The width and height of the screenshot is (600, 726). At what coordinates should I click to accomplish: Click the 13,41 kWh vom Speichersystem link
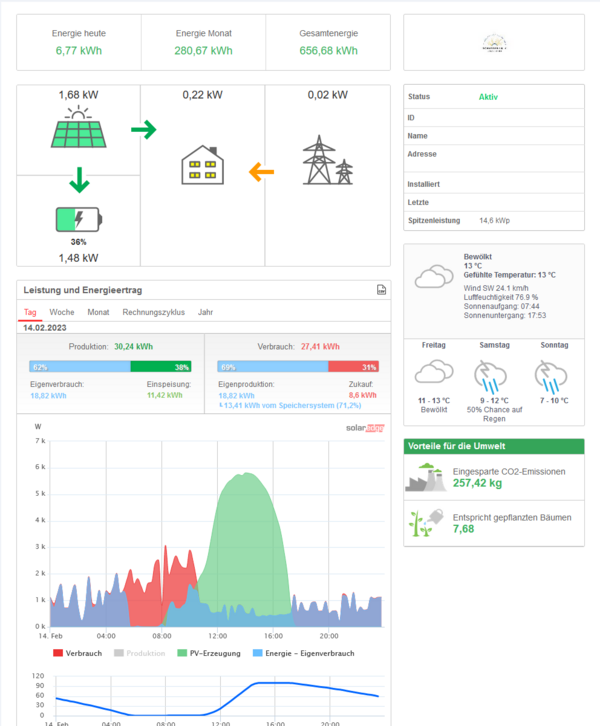[x=292, y=405]
